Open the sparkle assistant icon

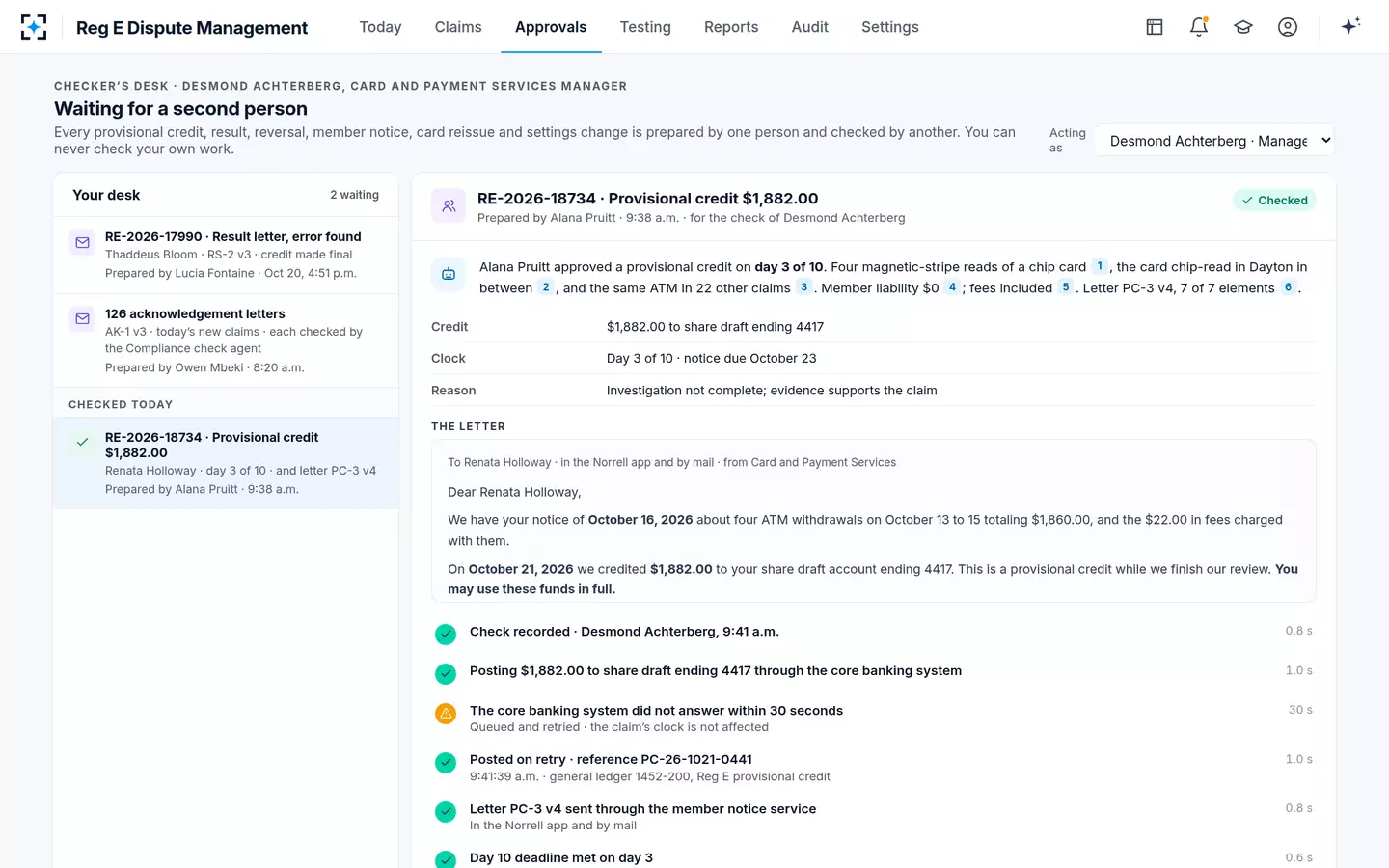1350,26
